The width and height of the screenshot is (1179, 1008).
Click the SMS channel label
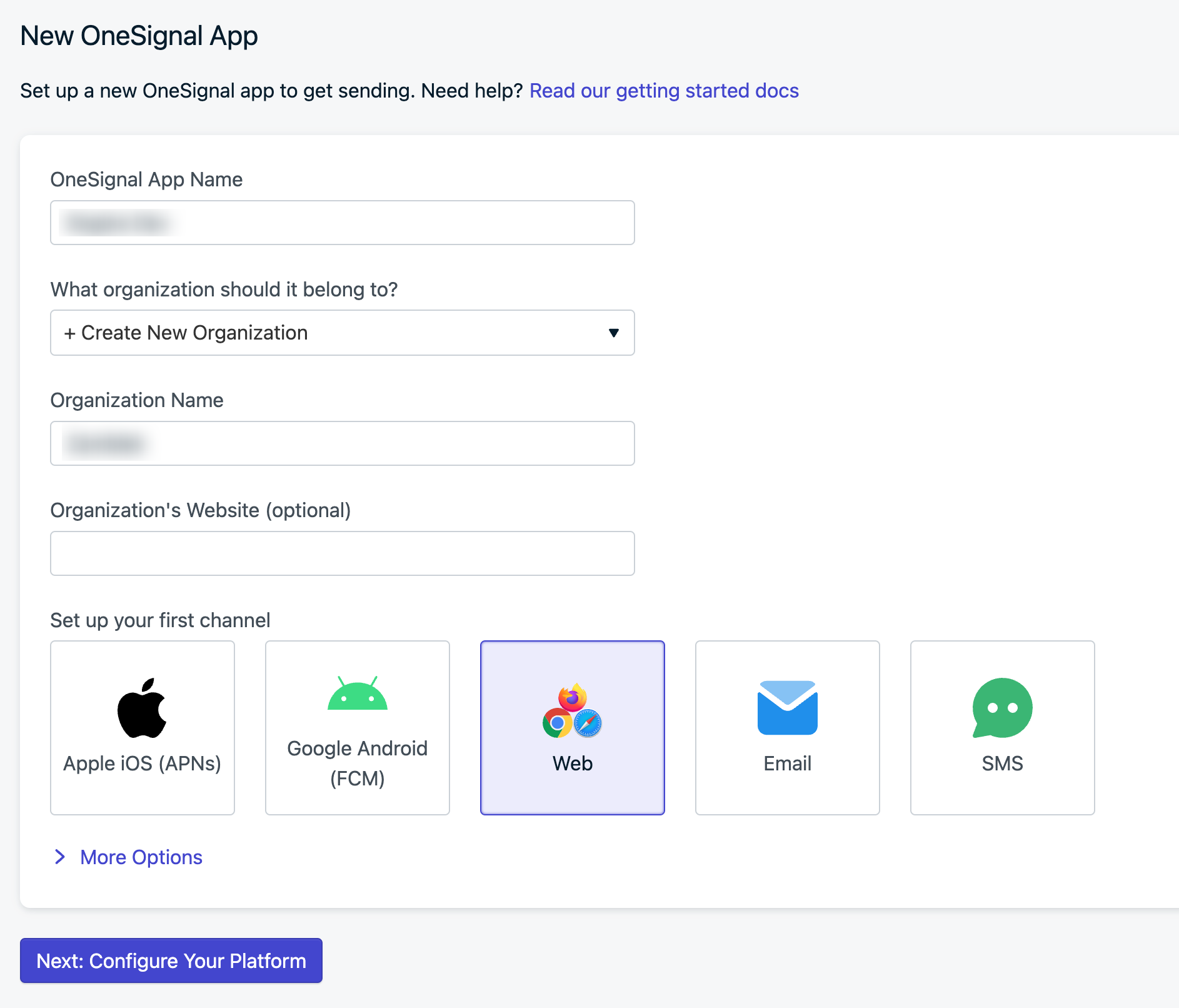(x=1002, y=764)
